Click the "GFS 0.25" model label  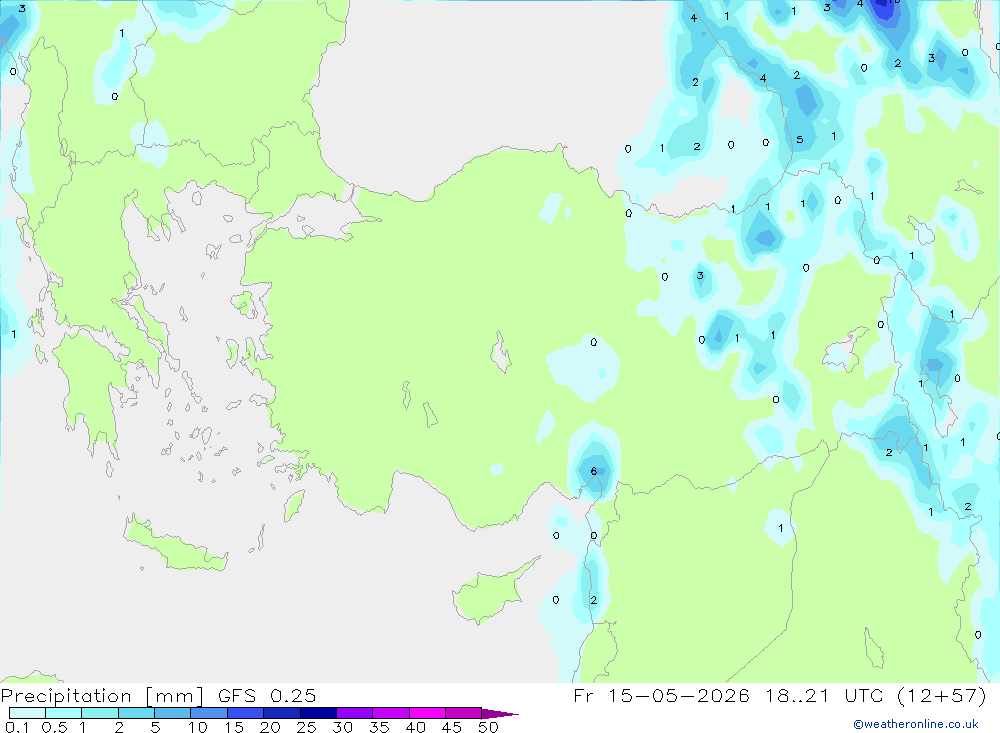point(267,695)
